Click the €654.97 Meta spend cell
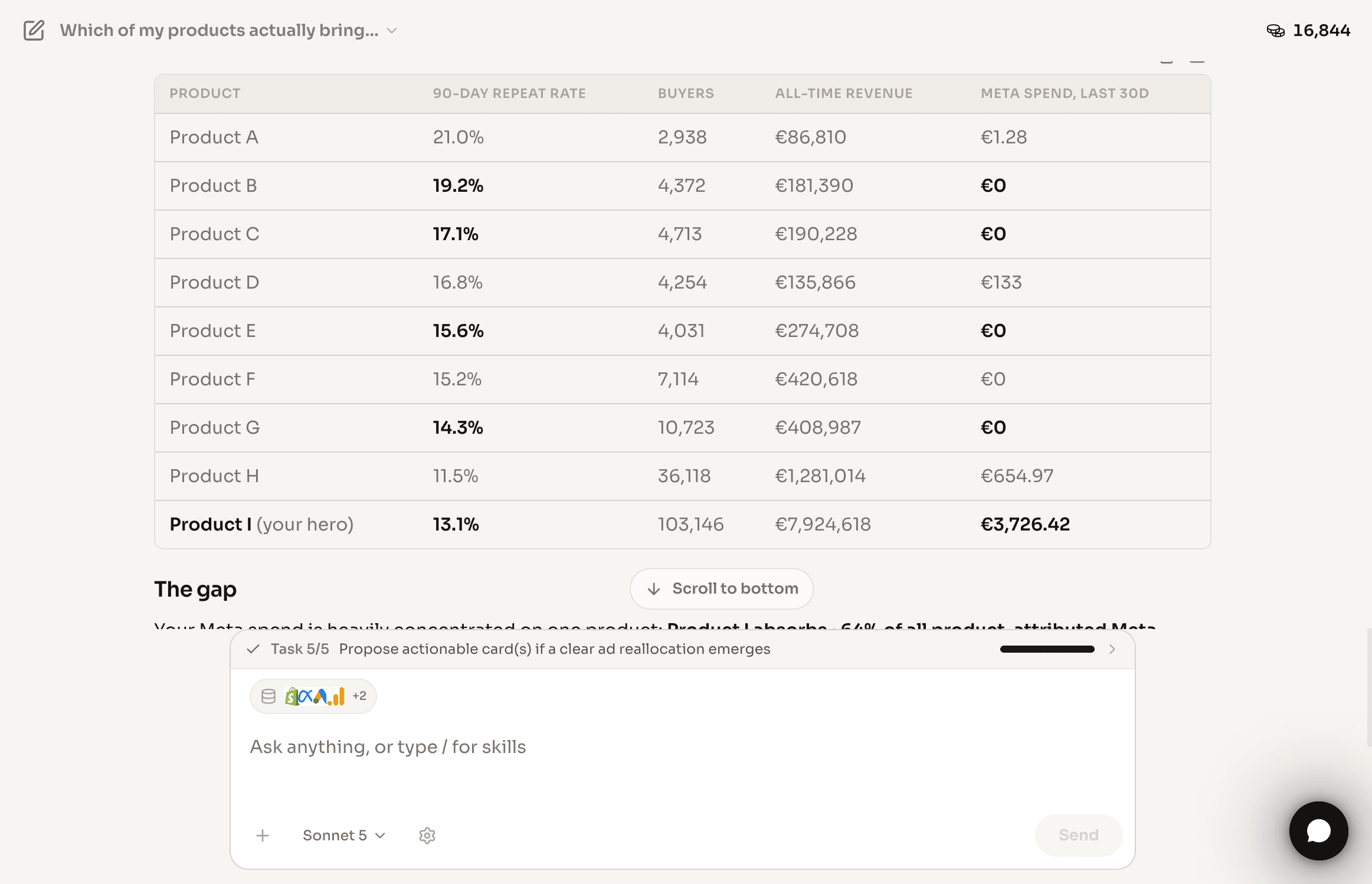The height and width of the screenshot is (884, 1372). pyautogui.click(x=1017, y=476)
